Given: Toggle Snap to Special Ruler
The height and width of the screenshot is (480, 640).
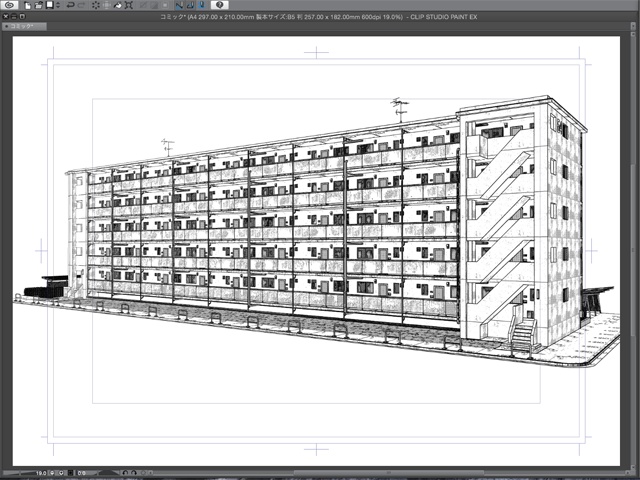Looking at the screenshot, I should [190, 5].
